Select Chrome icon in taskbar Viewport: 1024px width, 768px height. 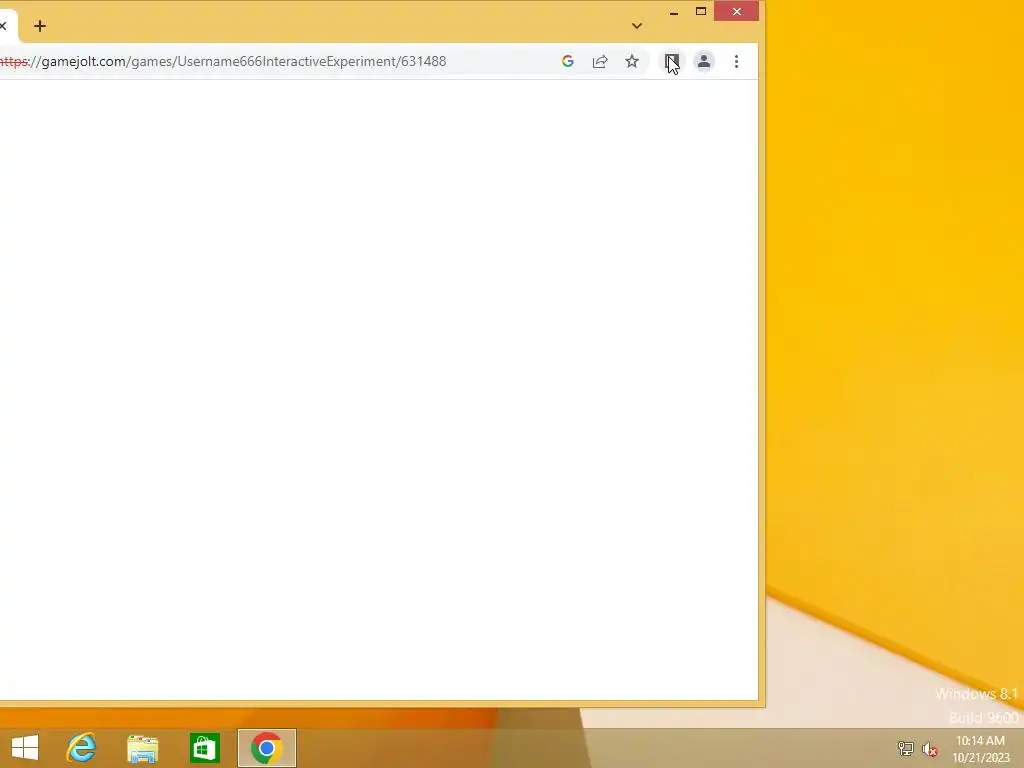266,748
